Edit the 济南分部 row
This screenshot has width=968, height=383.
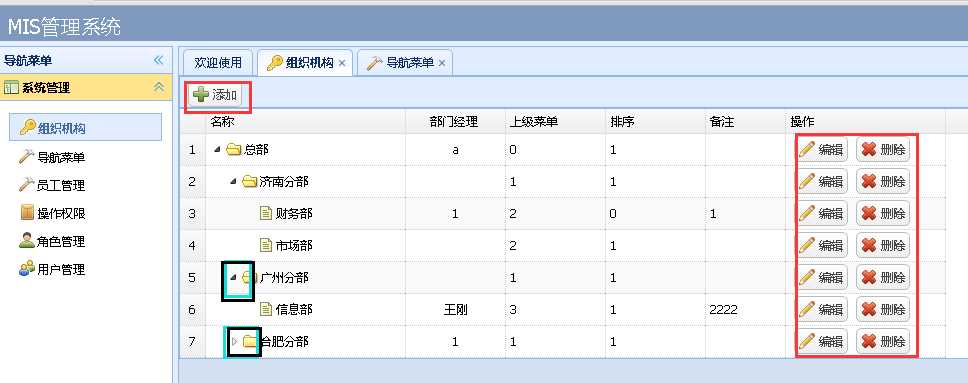coord(822,182)
